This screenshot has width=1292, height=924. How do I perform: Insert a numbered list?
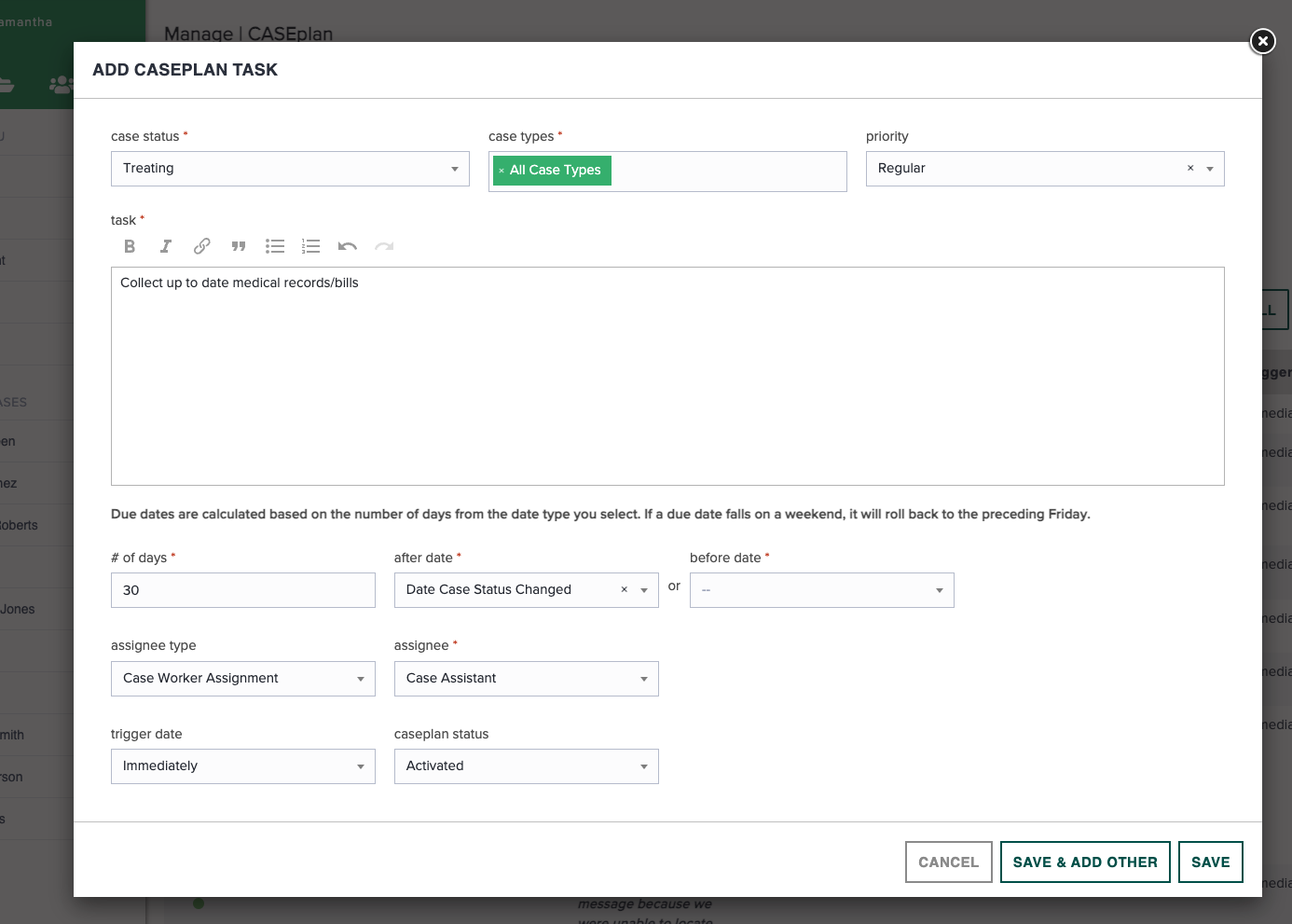[311, 246]
